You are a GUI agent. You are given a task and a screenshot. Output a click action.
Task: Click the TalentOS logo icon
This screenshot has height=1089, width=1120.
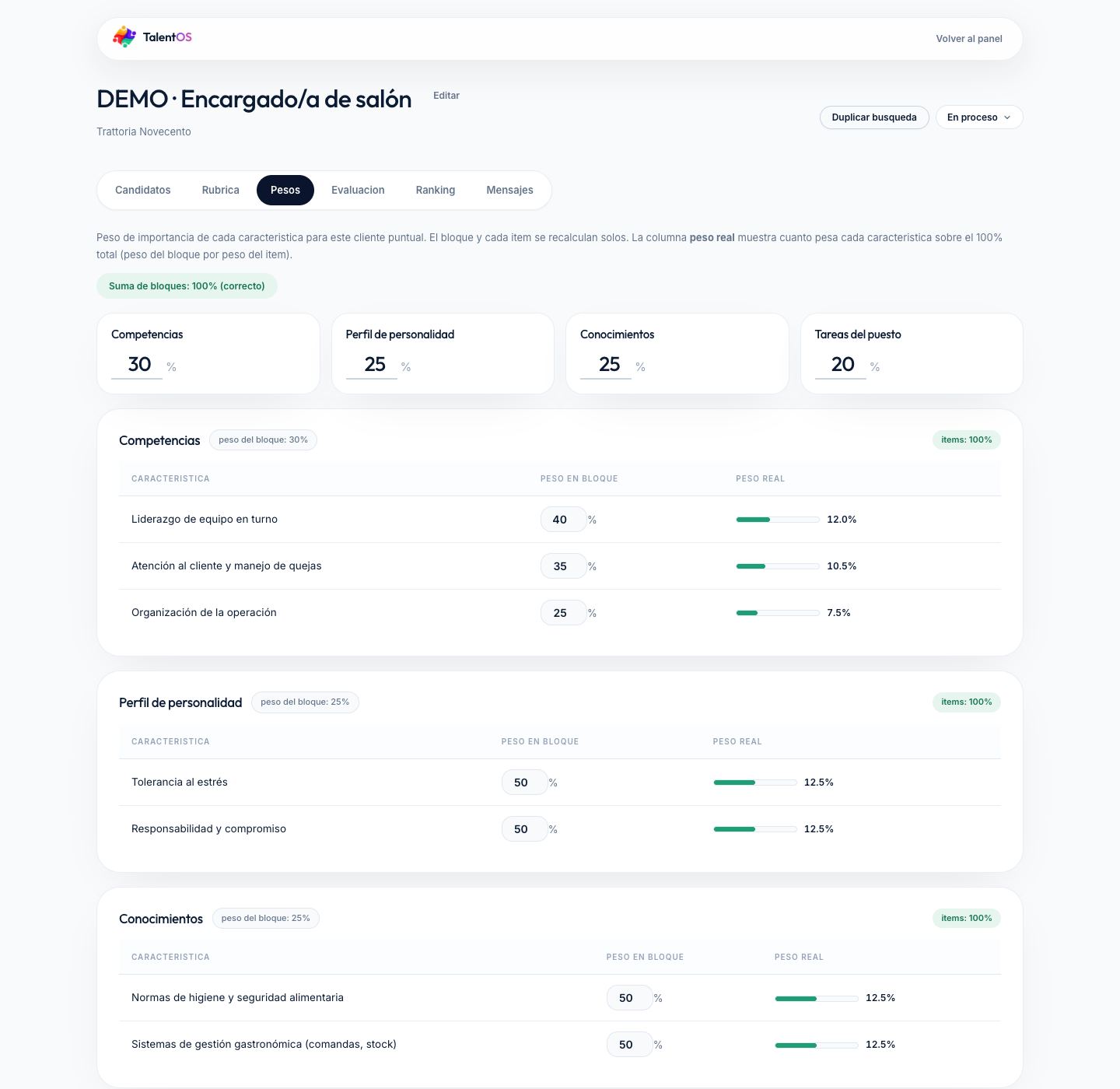124,37
